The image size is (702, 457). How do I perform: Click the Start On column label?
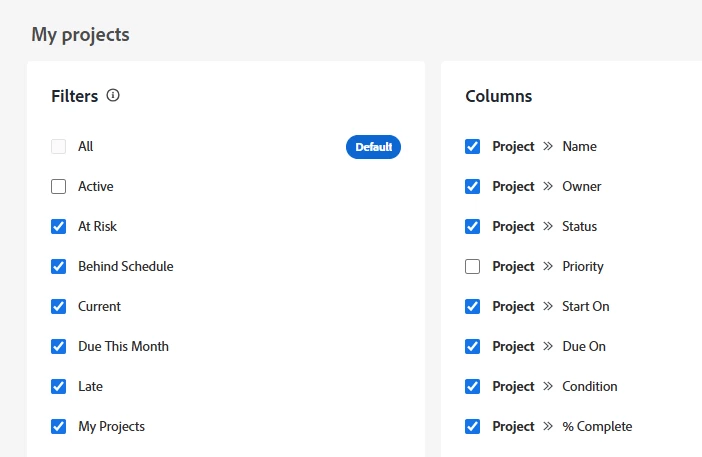[586, 307]
